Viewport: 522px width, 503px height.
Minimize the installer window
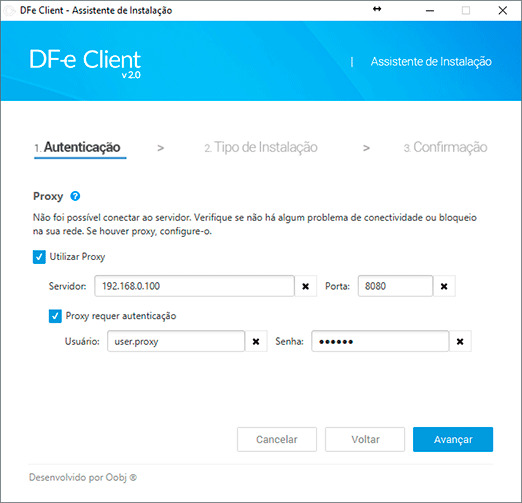[x=430, y=11]
